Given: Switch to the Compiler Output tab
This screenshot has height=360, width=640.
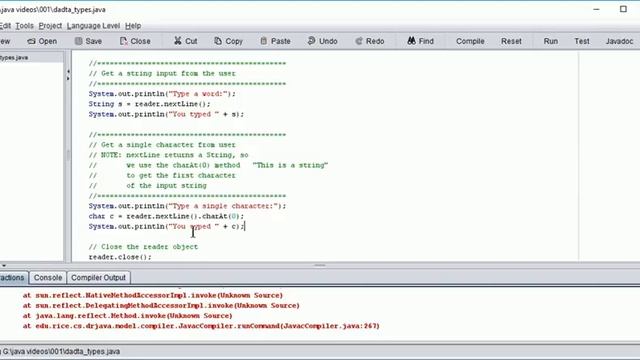Looking at the screenshot, I should click(98, 278).
